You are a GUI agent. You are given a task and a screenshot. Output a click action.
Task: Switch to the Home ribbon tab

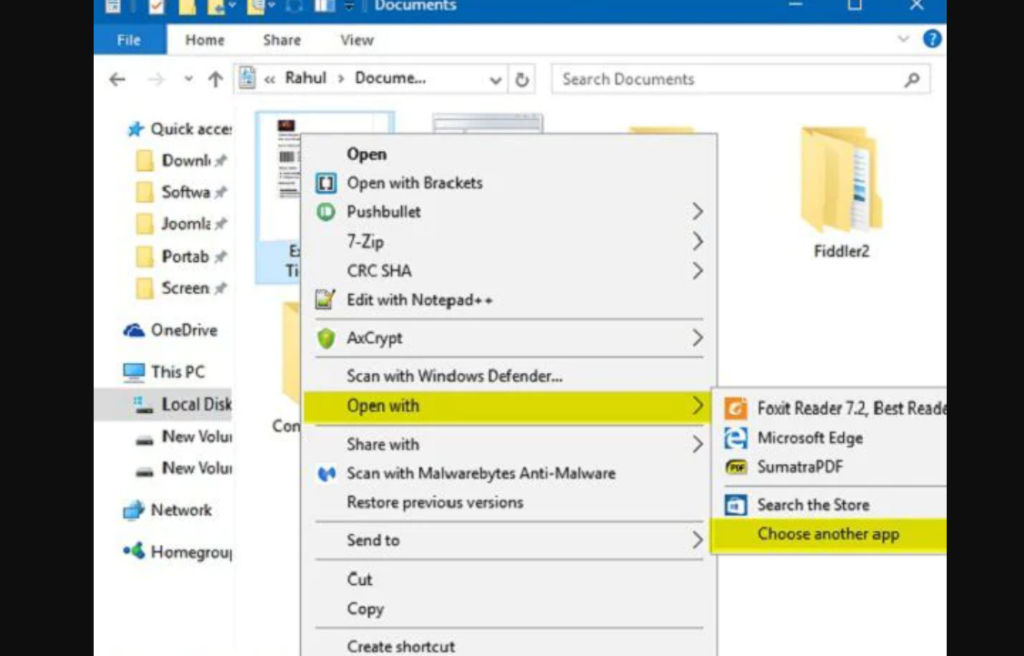204,40
